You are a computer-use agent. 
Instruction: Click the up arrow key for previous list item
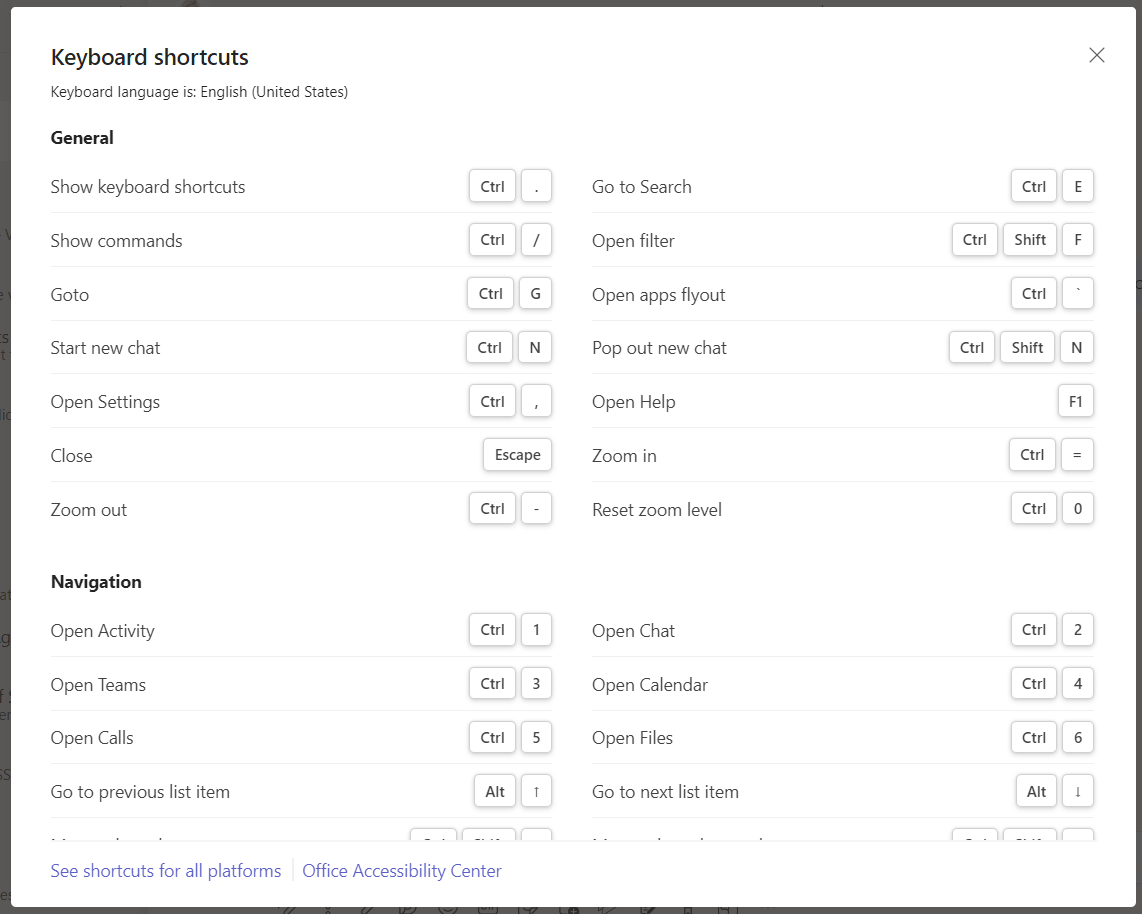tap(536, 792)
